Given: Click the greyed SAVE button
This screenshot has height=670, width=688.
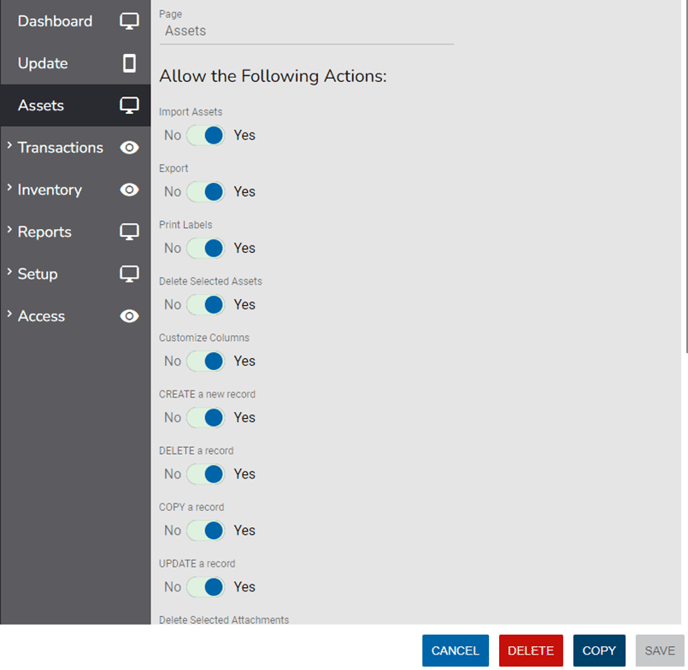Looking at the screenshot, I should click(660, 650).
